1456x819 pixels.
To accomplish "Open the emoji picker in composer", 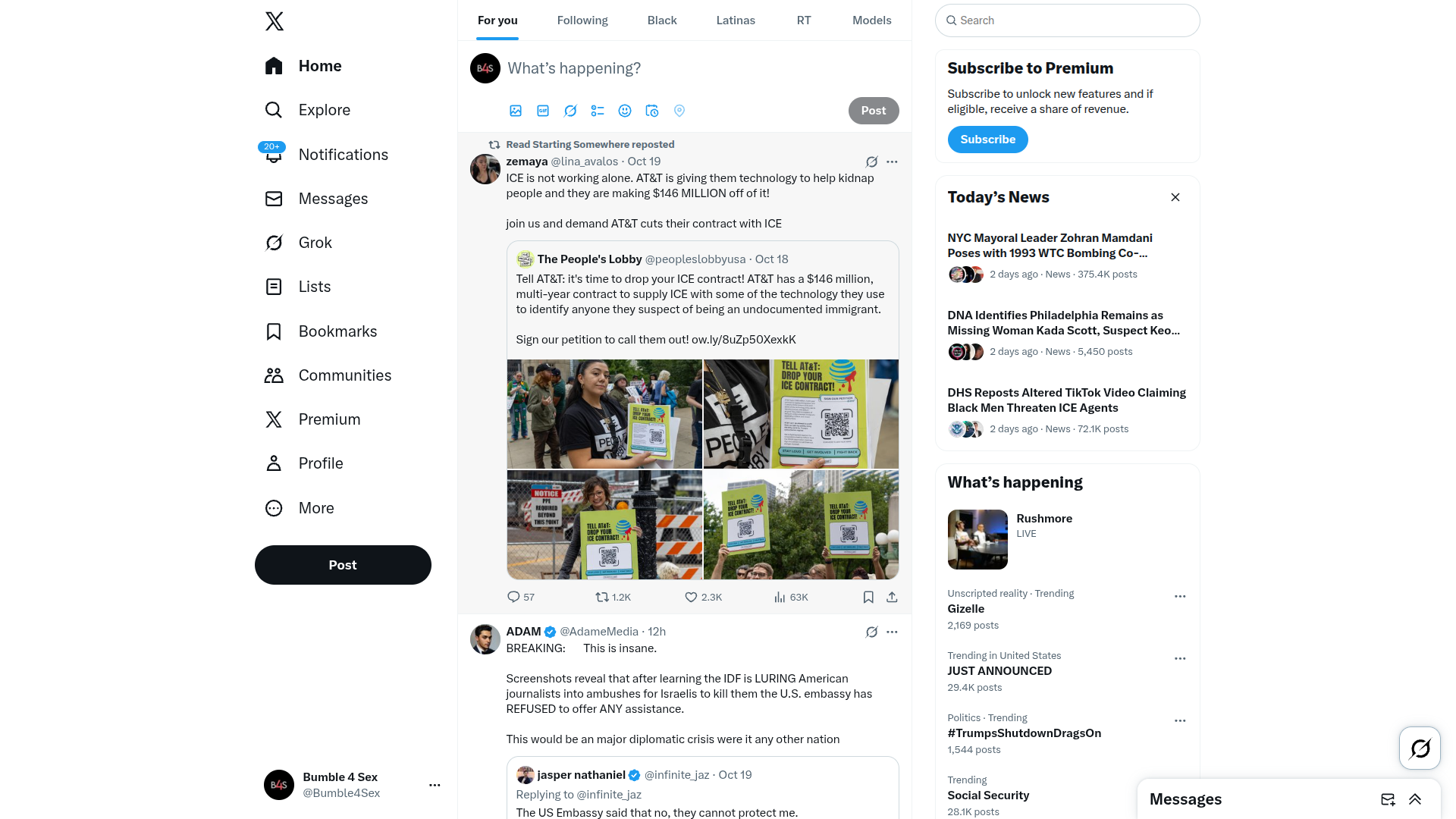I will pyautogui.click(x=625, y=111).
